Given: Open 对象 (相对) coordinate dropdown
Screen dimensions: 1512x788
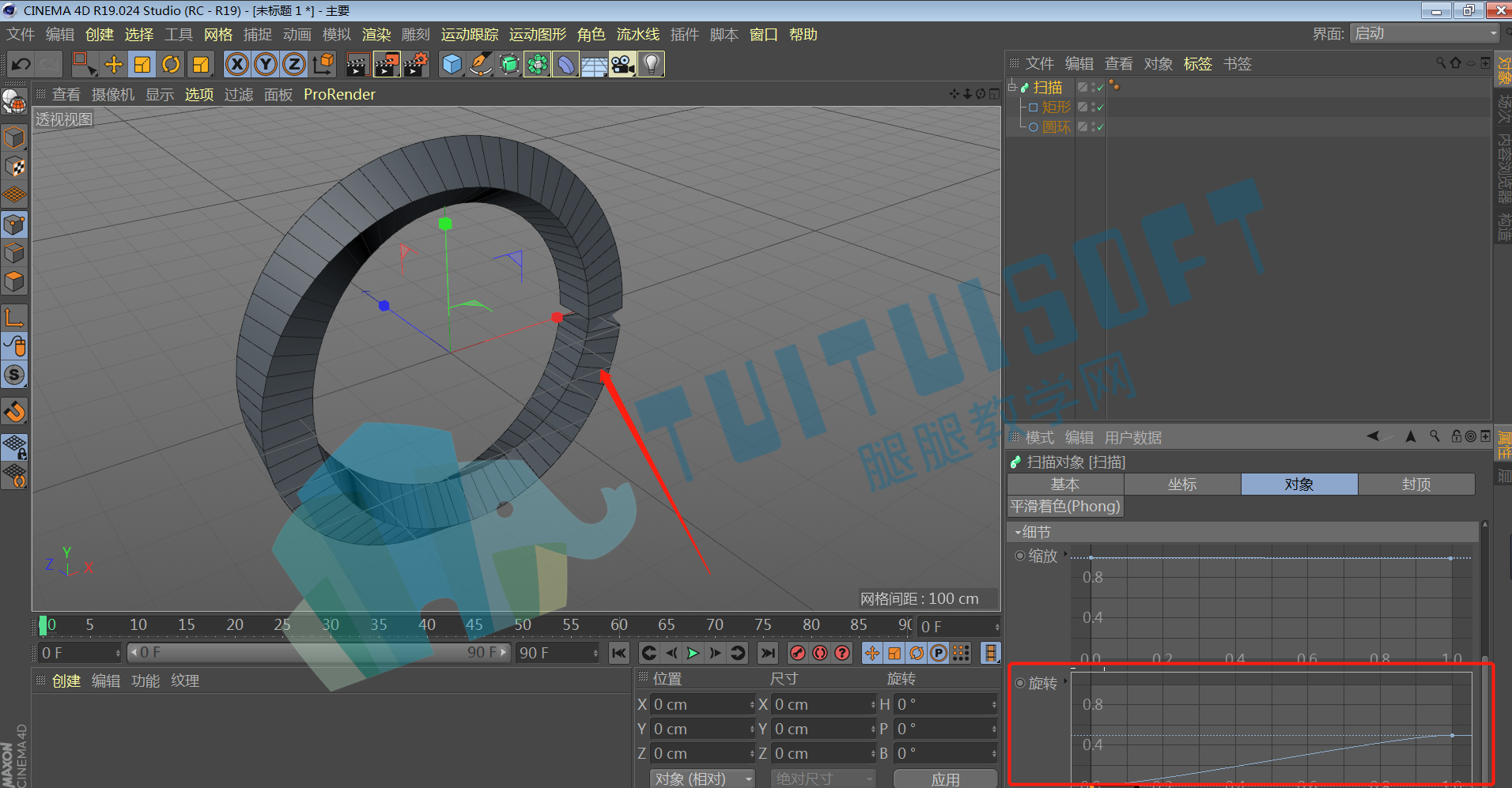Looking at the screenshot, I should [x=701, y=779].
